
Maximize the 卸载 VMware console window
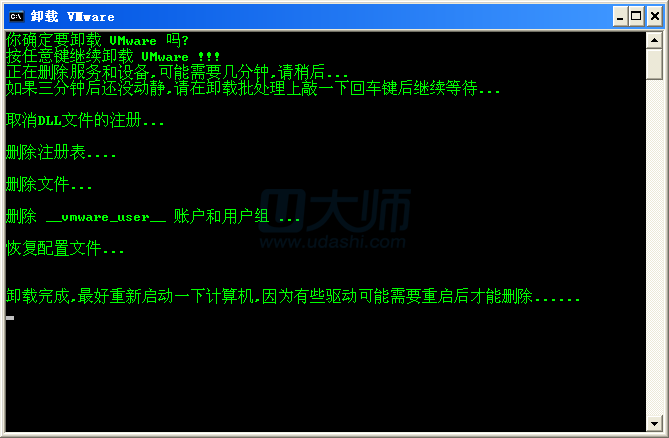click(x=636, y=17)
